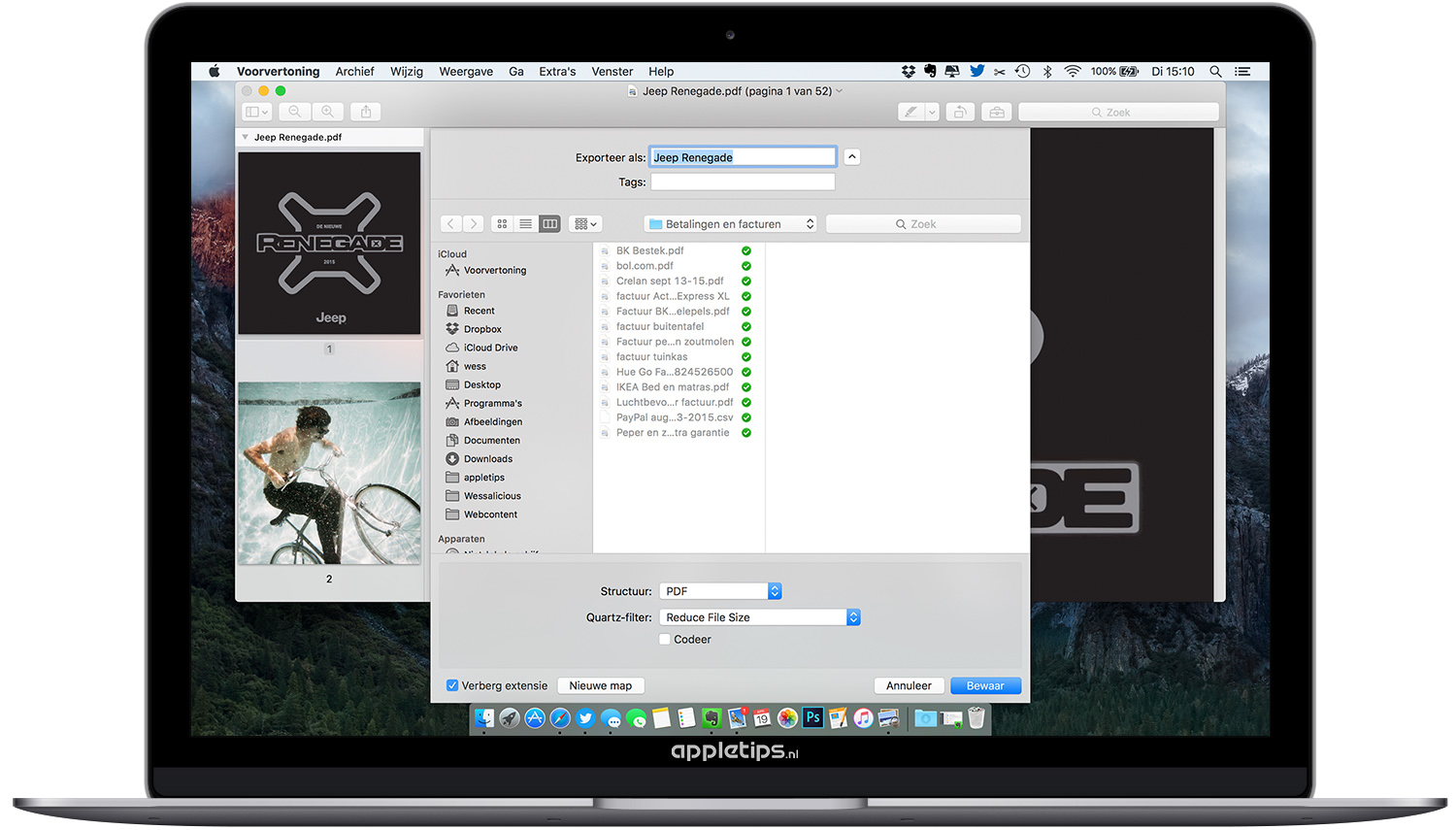Viewport: 1456px width, 830px height.
Task: Open the Extra's menu
Action: [x=557, y=72]
